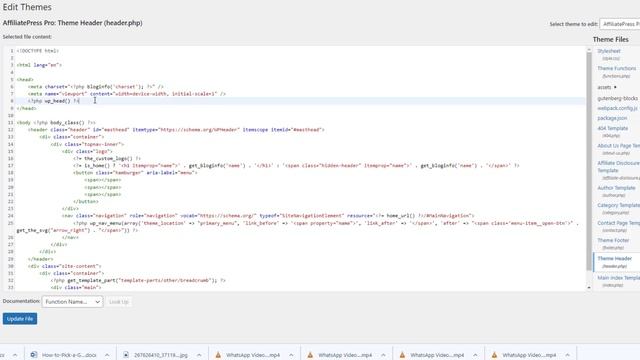Click the opening <head> tag line
This screenshot has height=360, width=640.
click(x=25, y=80)
